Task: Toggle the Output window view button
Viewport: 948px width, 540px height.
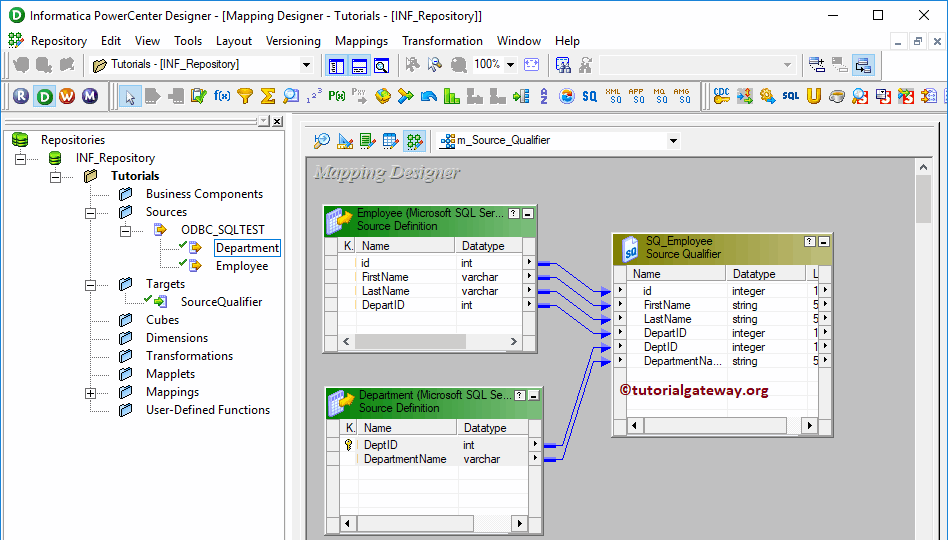Action: click(359, 65)
